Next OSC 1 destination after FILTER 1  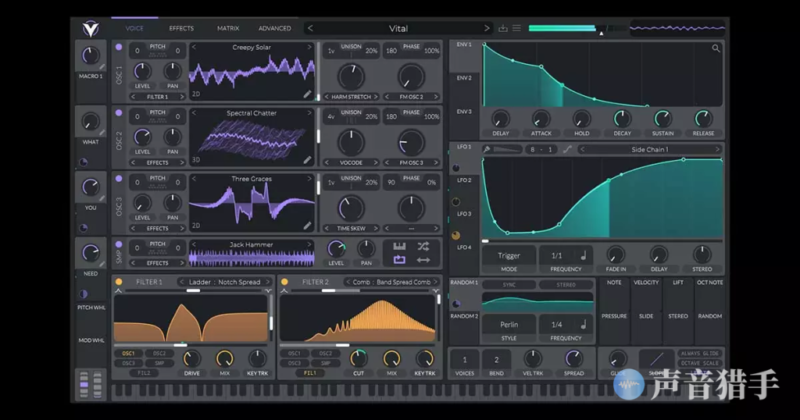[181, 96]
